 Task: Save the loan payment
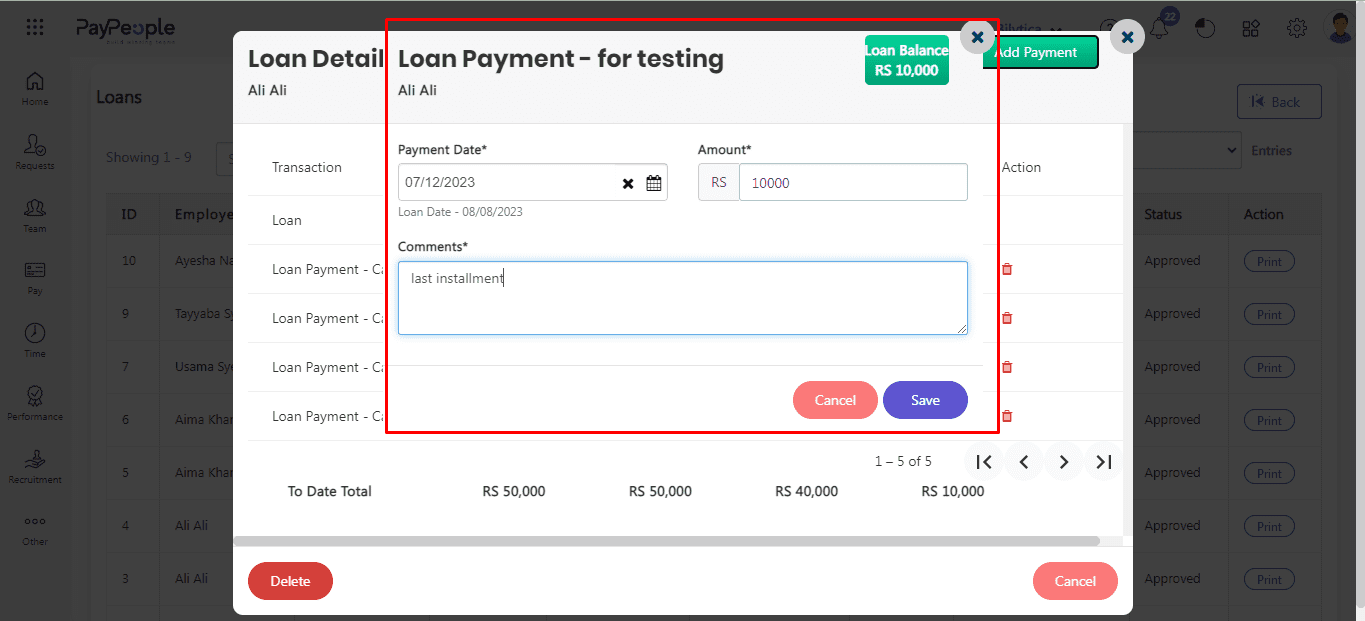925,400
